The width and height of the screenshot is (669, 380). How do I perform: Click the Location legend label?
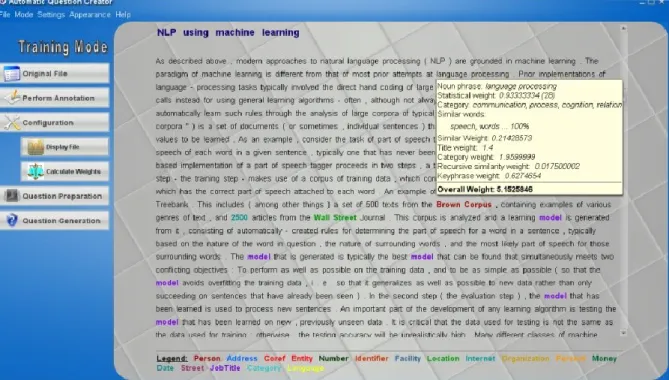[443, 358]
